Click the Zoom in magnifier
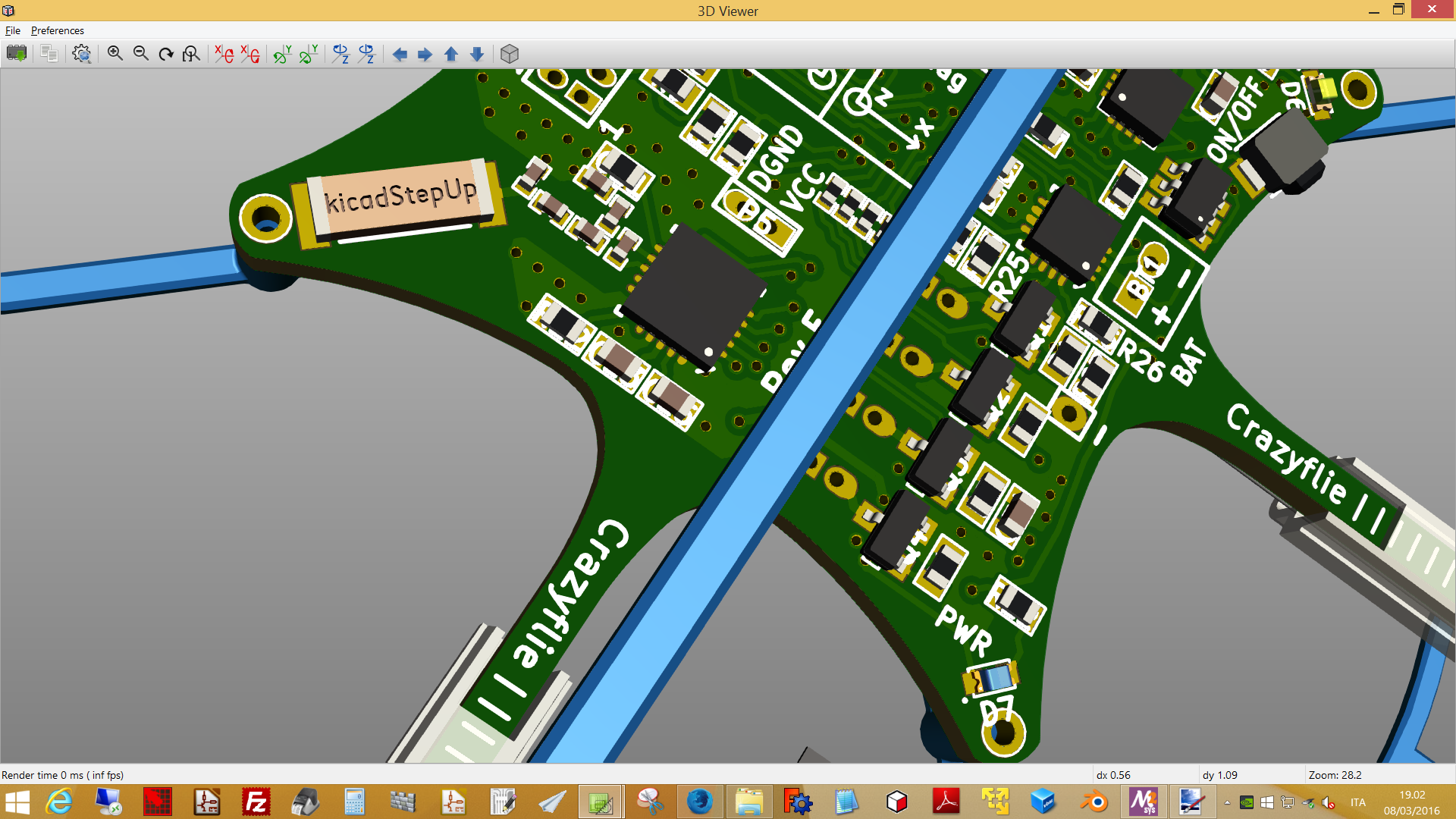Screen dimensions: 1456x819 click(x=115, y=54)
